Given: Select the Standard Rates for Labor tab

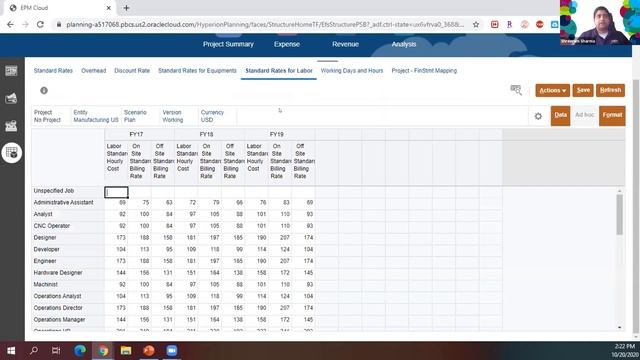Looking at the screenshot, I should click(x=279, y=71).
